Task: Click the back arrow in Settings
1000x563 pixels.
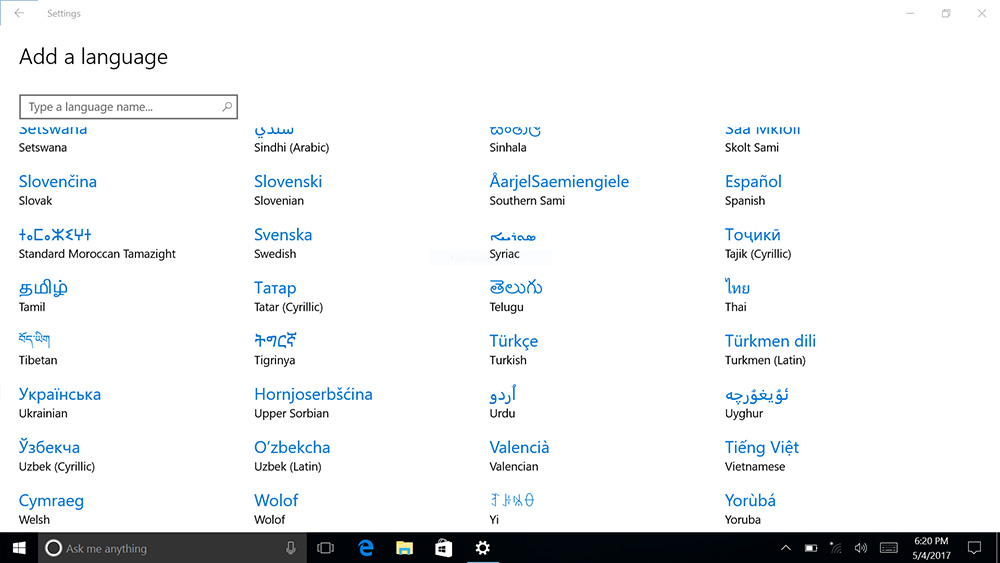Action: coord(19,14)
